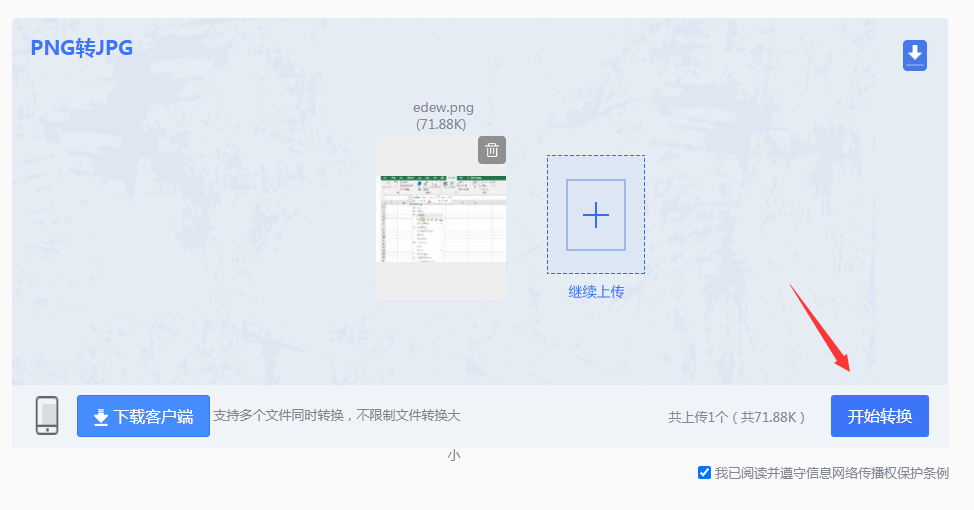Screen dimensions: 974x510
Task: Click the PNG转JPG page title
Action: (x=81, y=48)
